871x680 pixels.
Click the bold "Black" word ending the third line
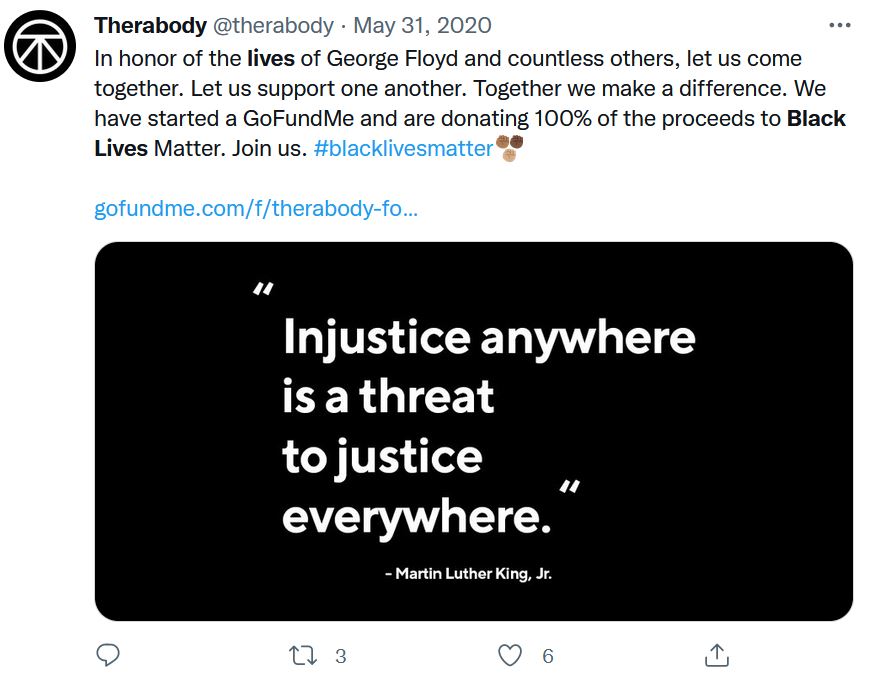(x=816, y=118)
